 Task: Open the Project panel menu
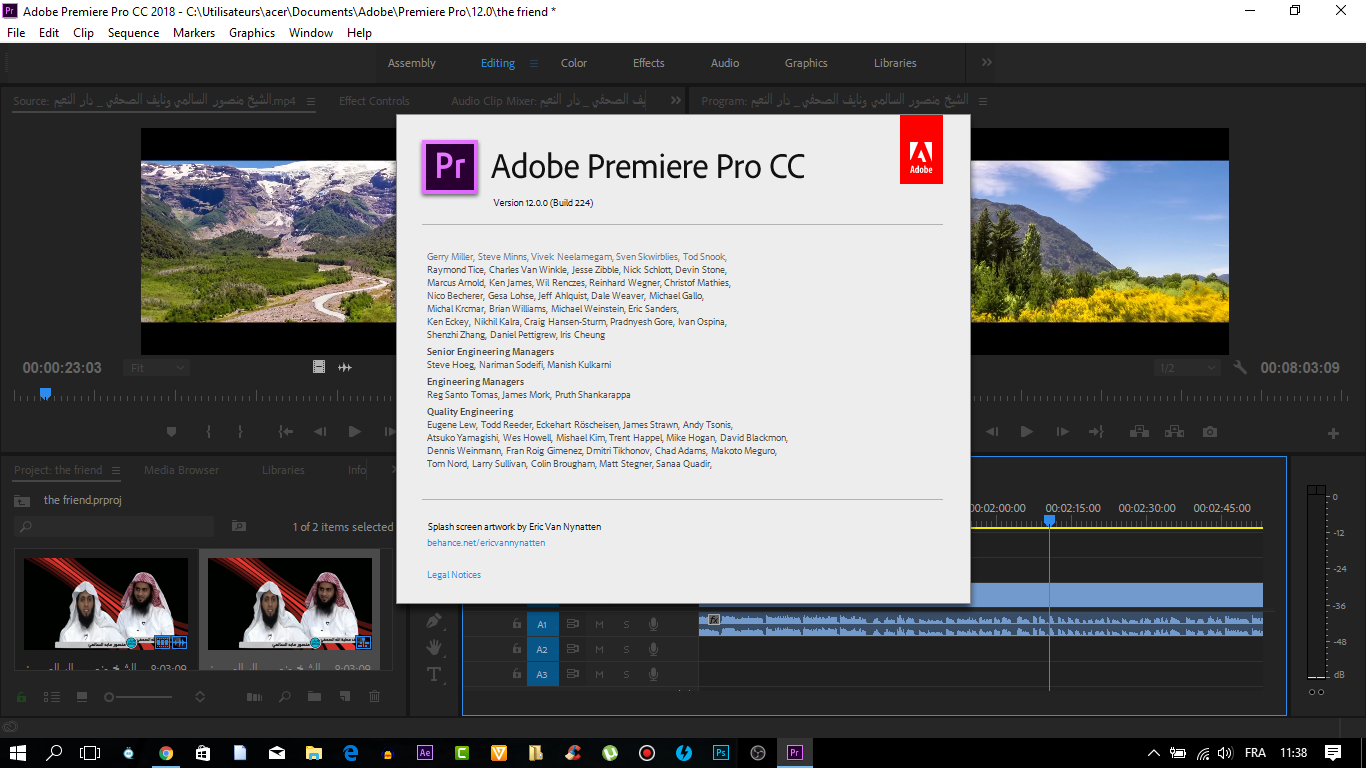click(115, 470)
